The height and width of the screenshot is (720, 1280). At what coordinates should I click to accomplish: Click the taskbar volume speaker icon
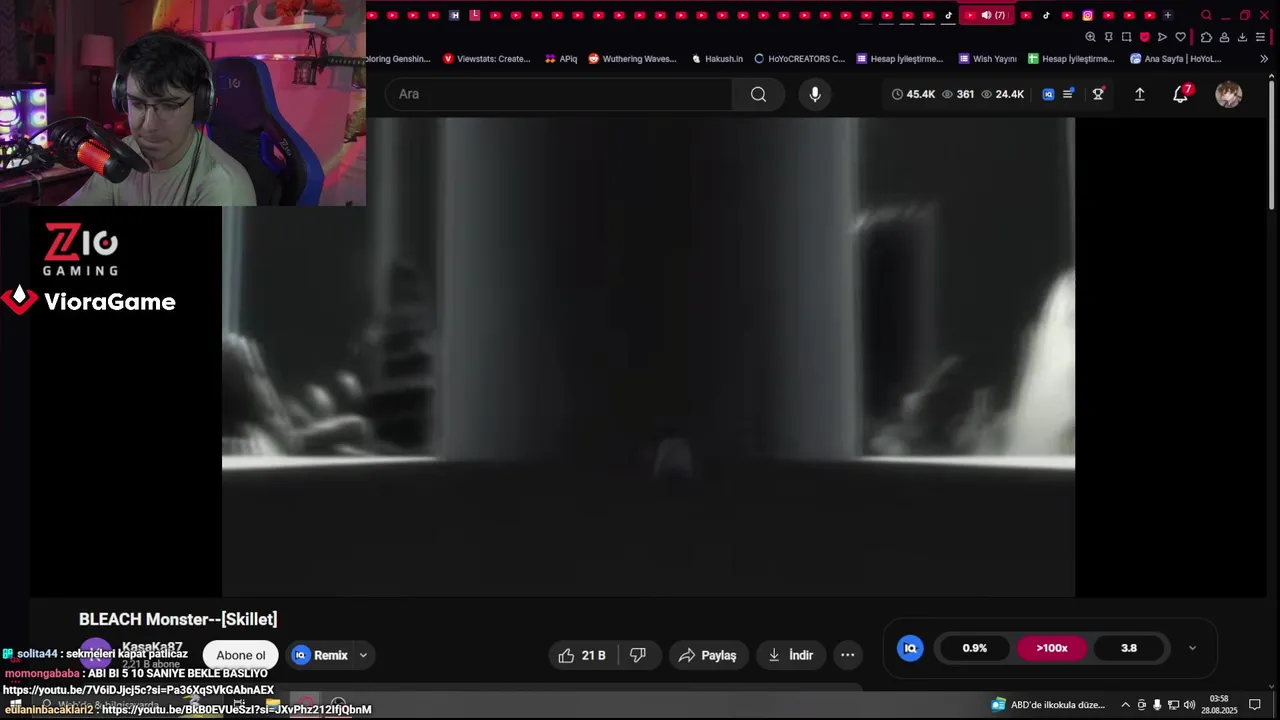[x=1189, y=705]
